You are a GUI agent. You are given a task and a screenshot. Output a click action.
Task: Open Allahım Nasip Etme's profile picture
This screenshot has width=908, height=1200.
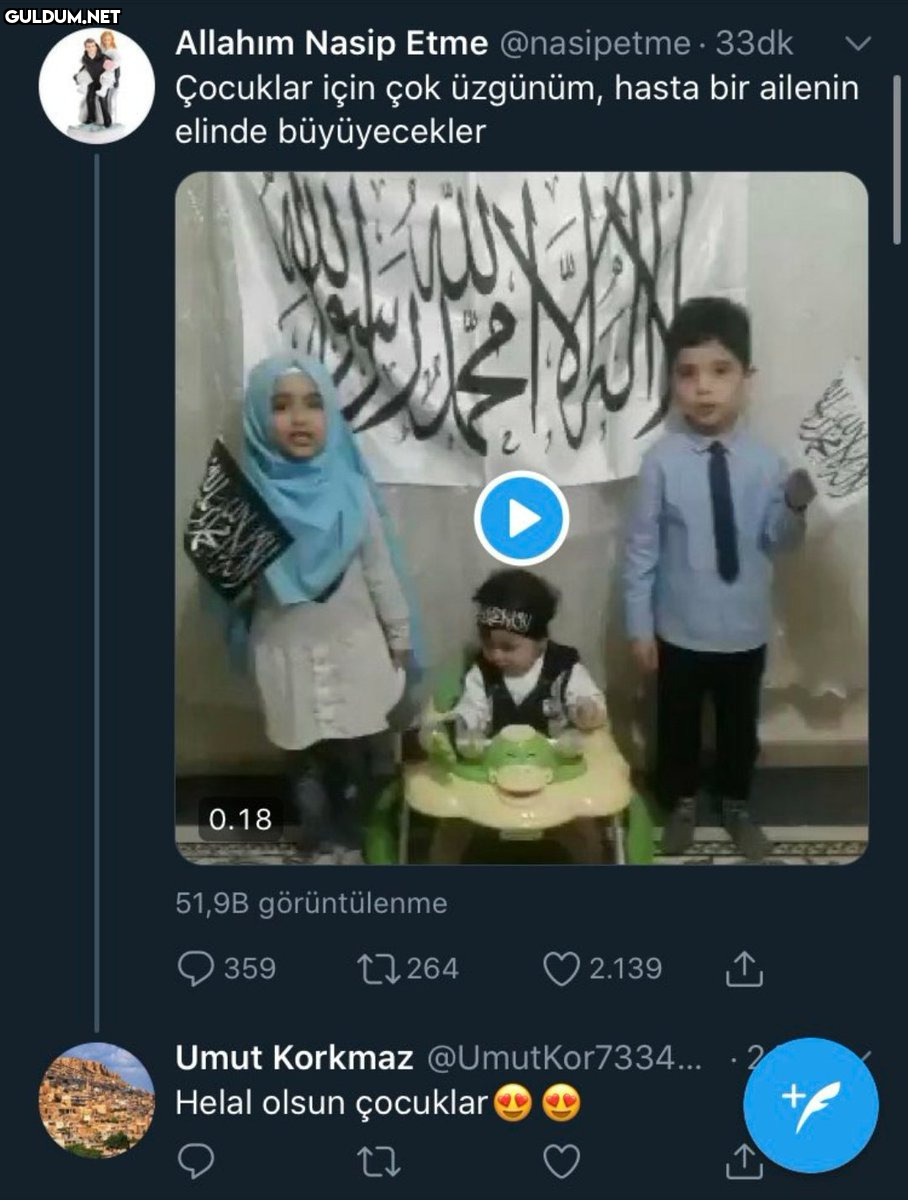click(96, 86)
